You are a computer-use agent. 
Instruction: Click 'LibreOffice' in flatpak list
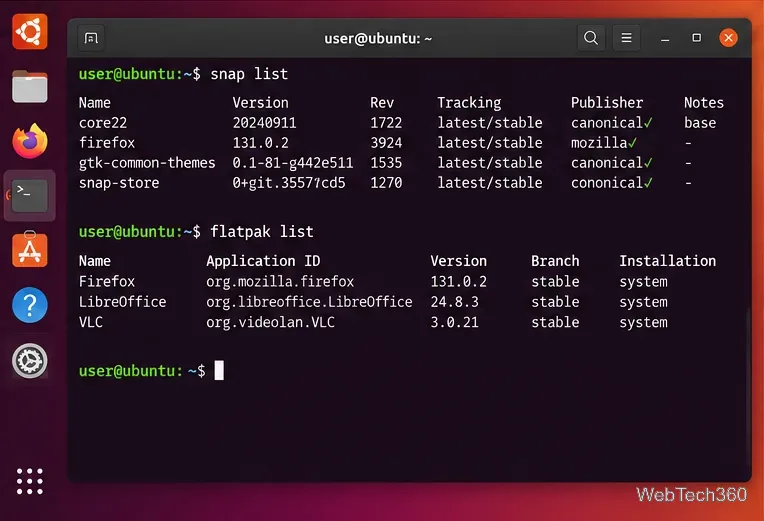pyautogui.click(x=123, y=302)
